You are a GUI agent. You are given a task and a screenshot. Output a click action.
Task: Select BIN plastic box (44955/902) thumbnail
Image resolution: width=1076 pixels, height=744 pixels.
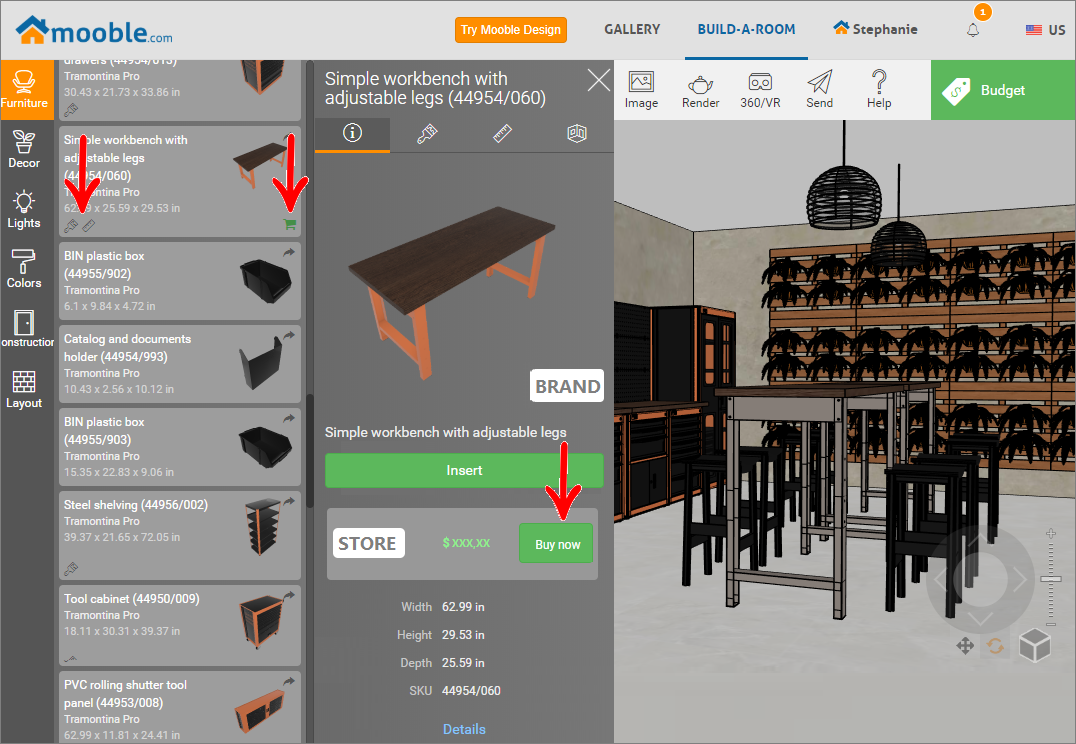click(x=266, y=281)
